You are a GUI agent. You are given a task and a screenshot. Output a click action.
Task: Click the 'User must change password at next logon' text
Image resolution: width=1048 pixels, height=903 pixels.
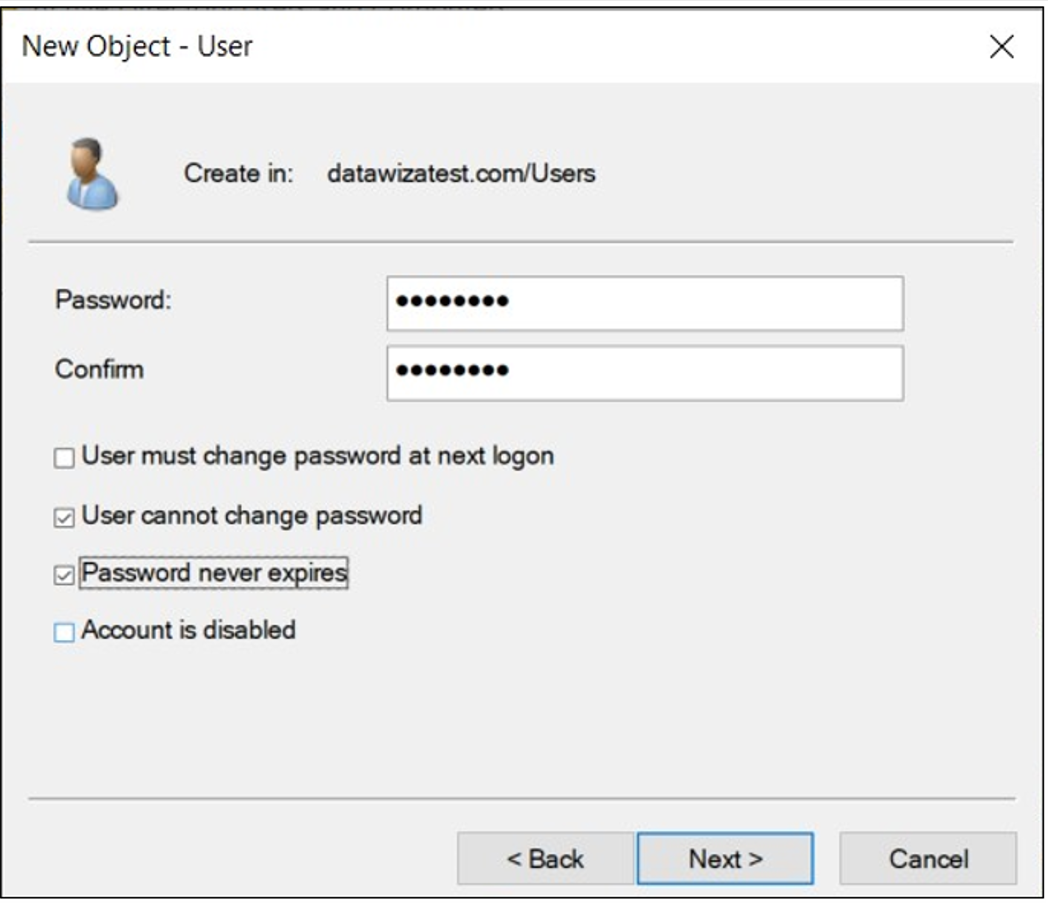(x=317, y=457)
